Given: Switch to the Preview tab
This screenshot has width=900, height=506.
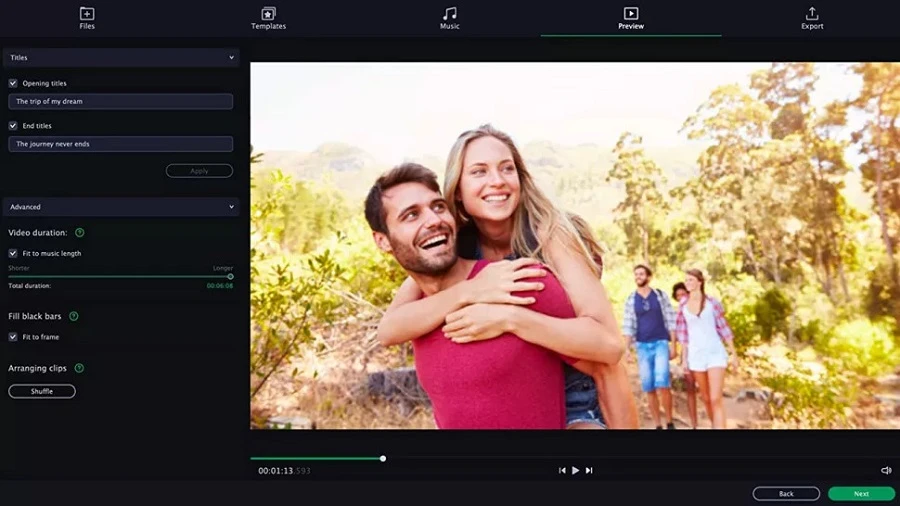Looking at the screenshot, I should click(631, 18).
